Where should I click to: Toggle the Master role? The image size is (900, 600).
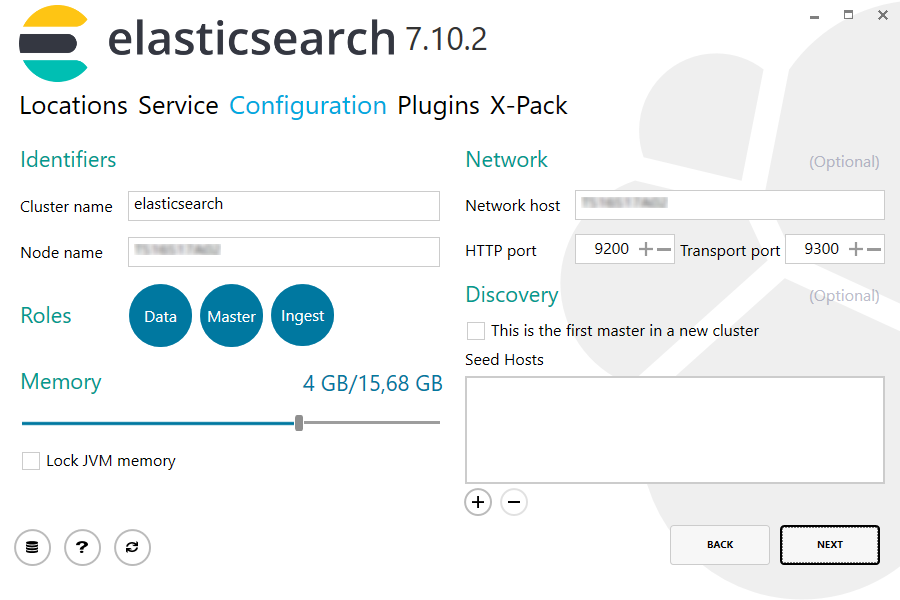(231, 315)
